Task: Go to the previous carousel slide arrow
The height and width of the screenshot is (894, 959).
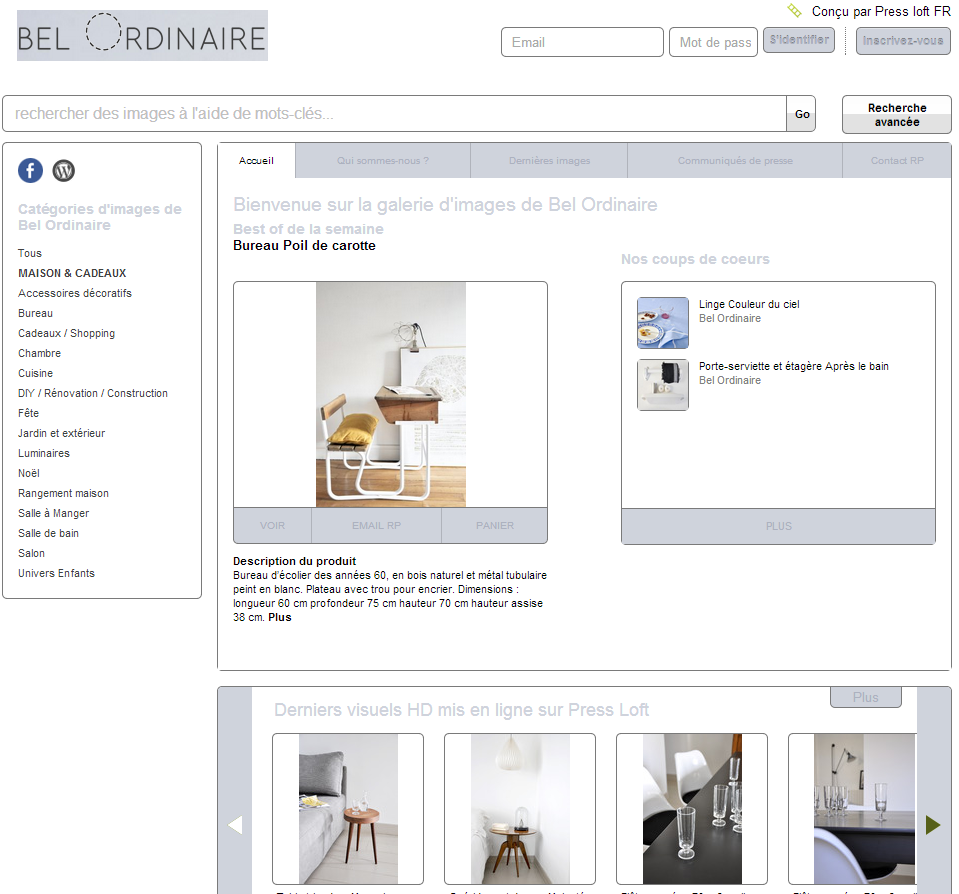Action: [x=235, y=825]
